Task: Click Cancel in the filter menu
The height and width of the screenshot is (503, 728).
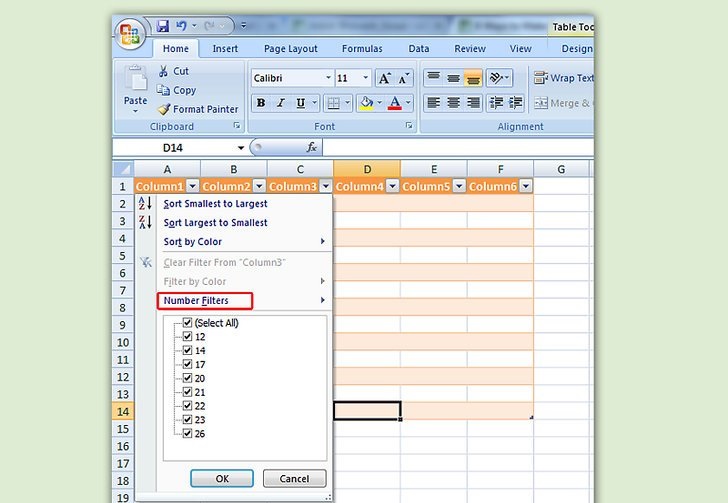Action: 294,478
